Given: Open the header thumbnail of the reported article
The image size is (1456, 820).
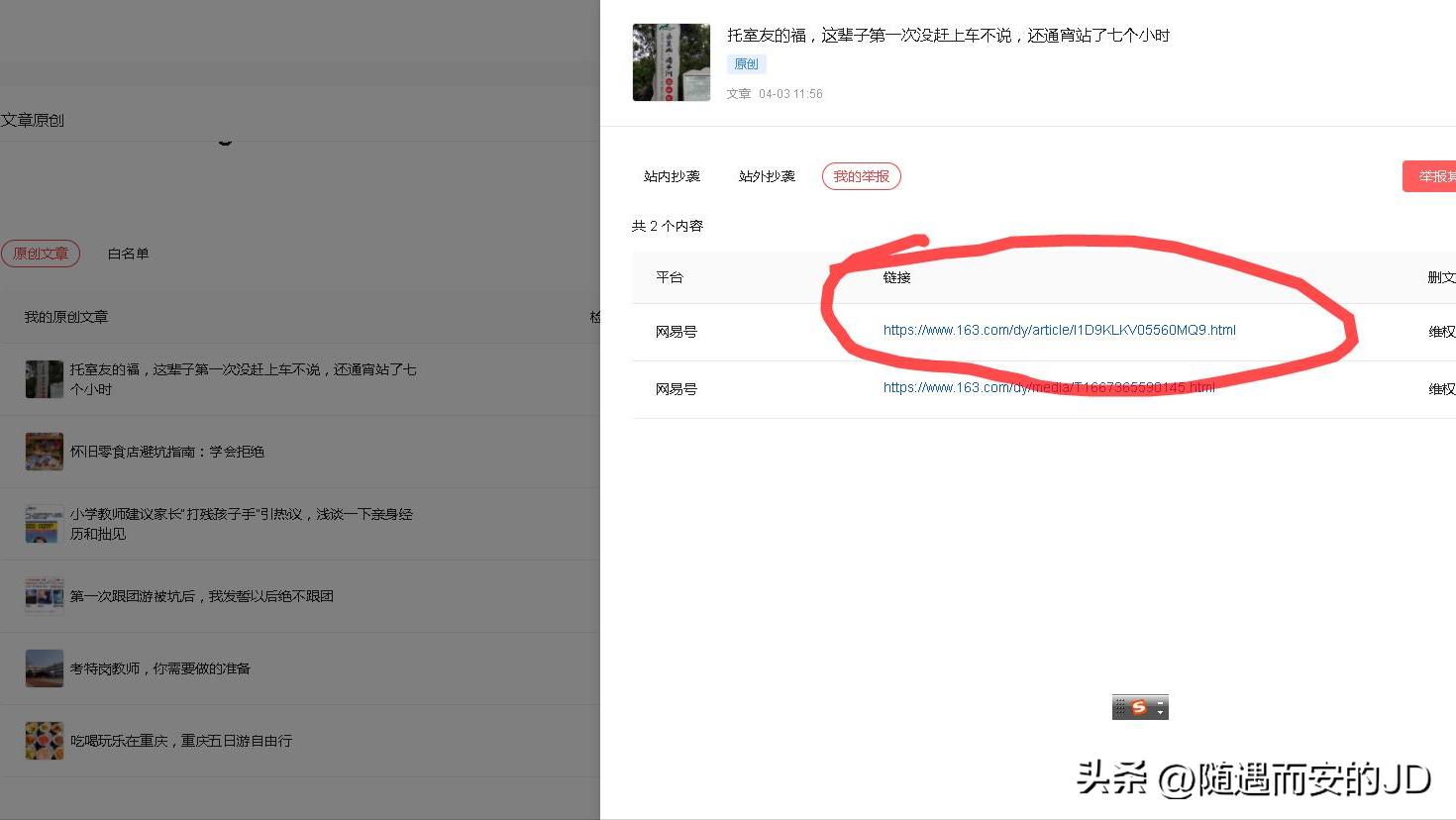Looking at the screenshot, I should [671, 61].
